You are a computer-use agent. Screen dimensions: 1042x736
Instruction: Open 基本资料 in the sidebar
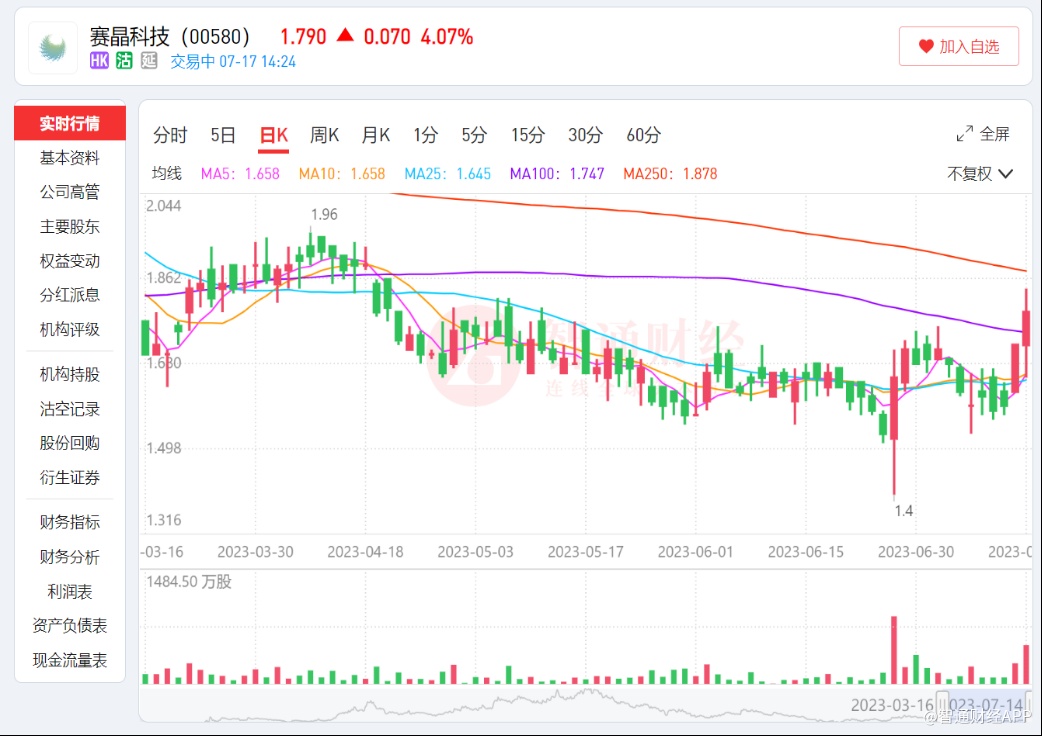click(70, 158)
